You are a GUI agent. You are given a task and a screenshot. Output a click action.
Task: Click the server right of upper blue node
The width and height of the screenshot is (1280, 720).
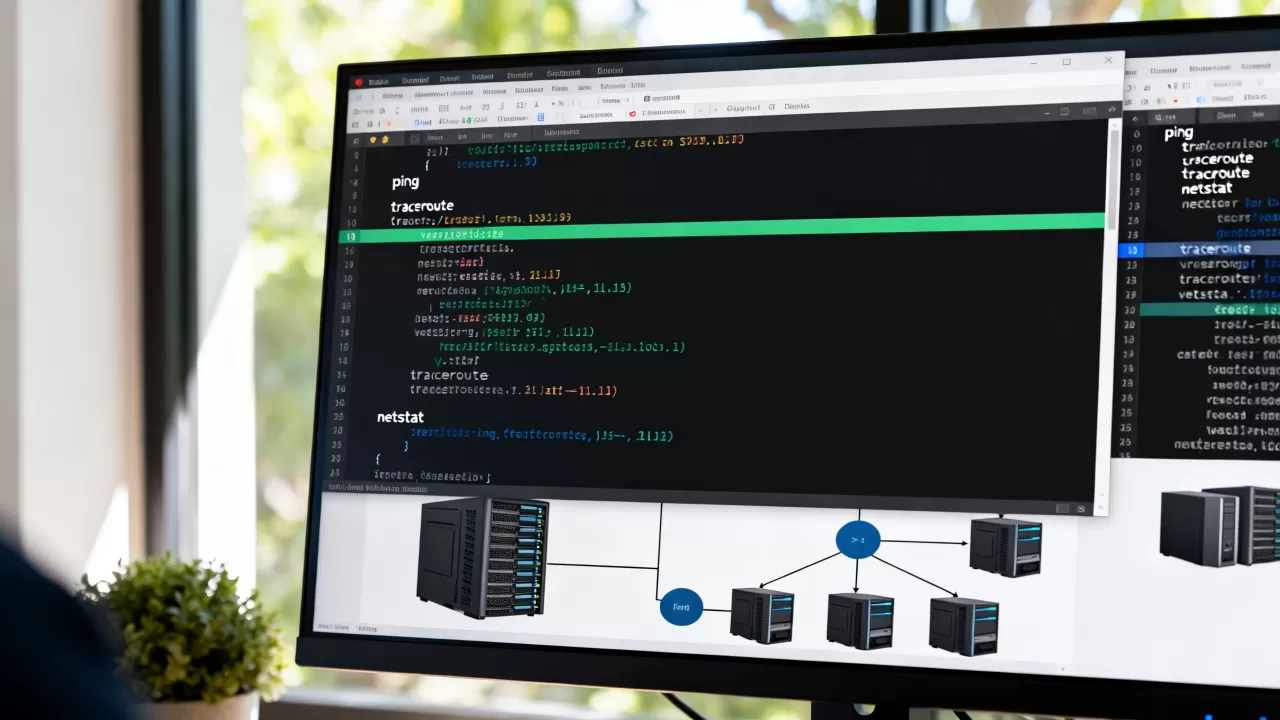(x=1005, y=546)
